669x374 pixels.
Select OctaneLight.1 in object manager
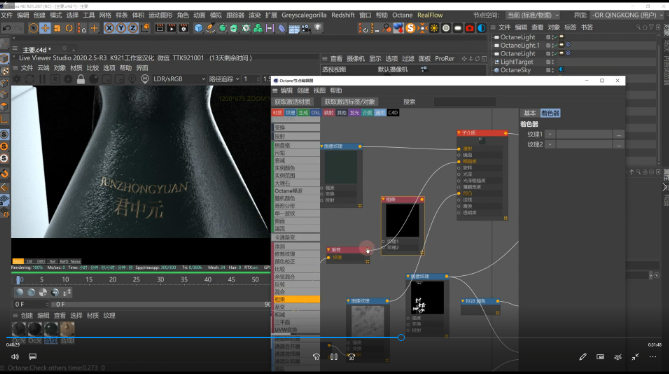[x=520, y=45]
